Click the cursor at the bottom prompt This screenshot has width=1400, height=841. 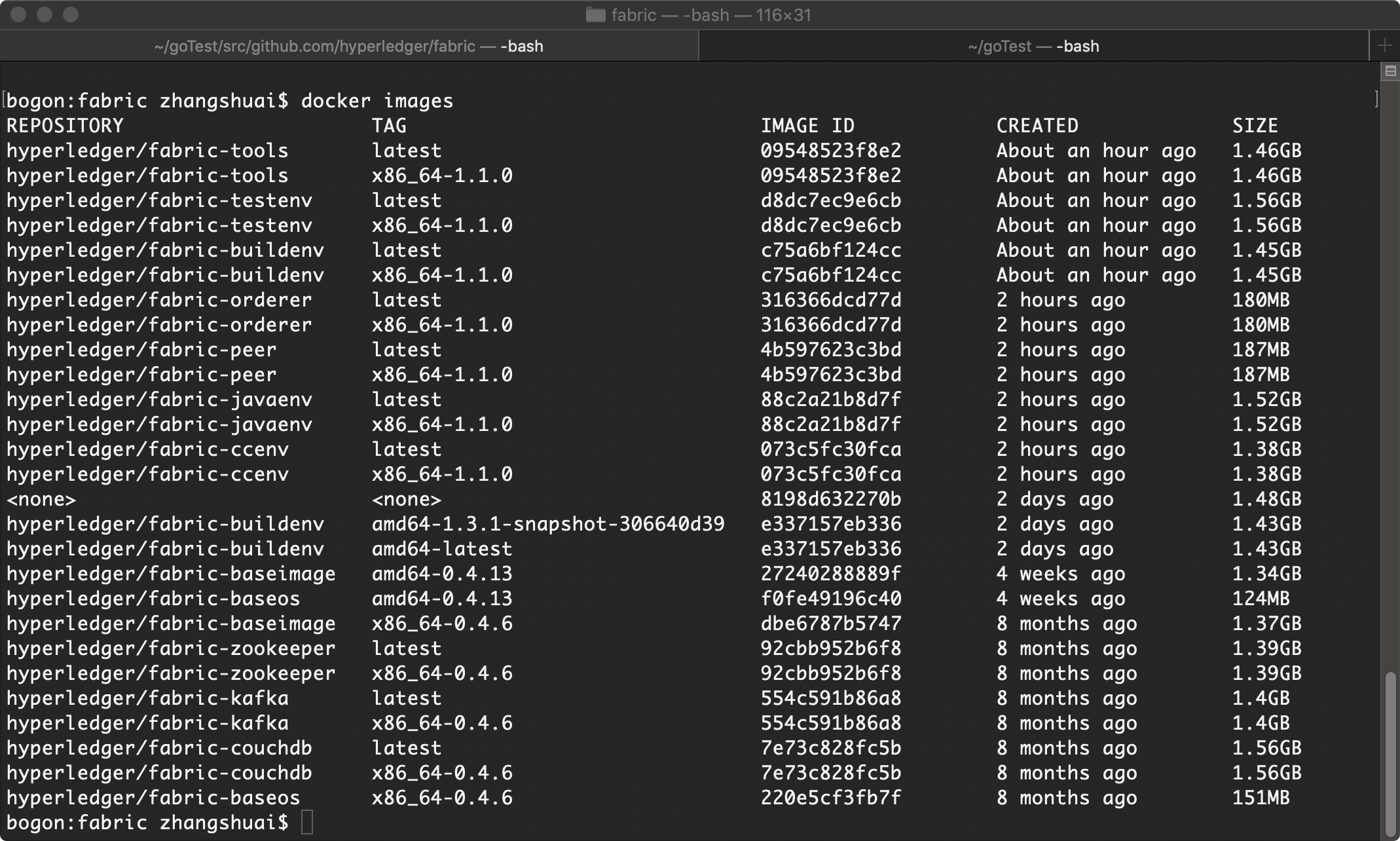(x=307, y=823)
